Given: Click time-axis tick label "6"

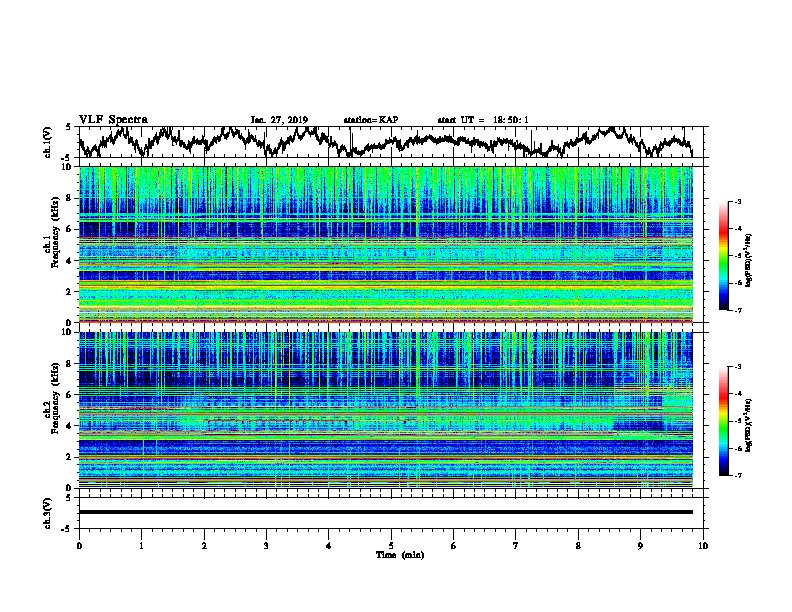Looking at the screenshot, I should coord(454,546).
